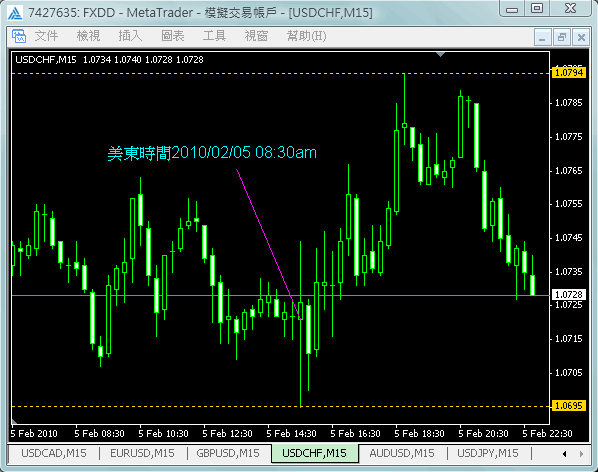Restore the inner chart window
The image size is (598, 472).
tap(562, 37)
